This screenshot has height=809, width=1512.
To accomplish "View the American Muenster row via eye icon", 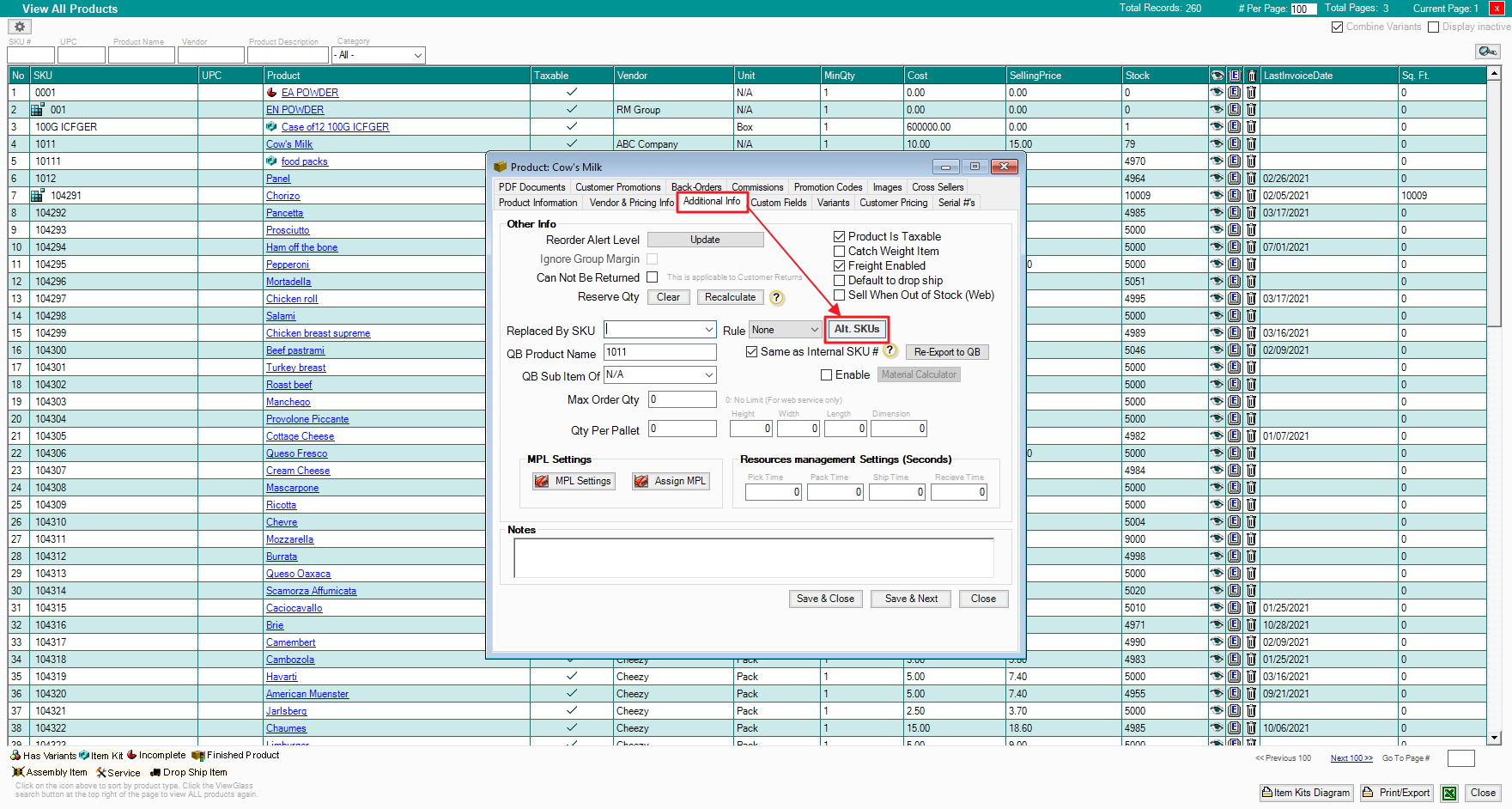I will coord(1217,694).
